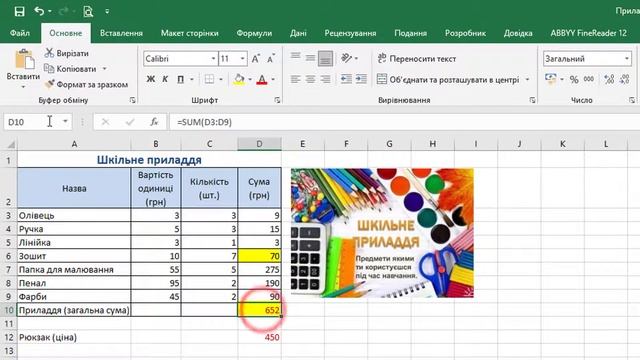The image size is (640, 360).
Task: Open the Дані ribbon tab
Action: (x=298, y=33)
